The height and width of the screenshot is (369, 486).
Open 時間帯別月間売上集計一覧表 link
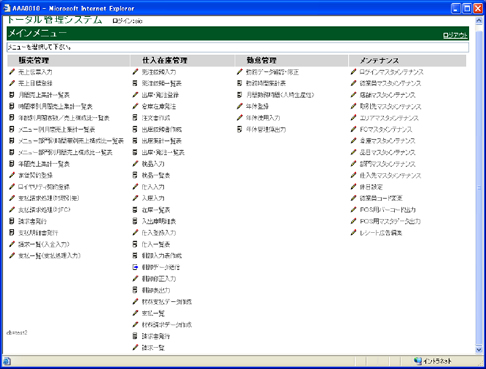click(x=55, y=106)
